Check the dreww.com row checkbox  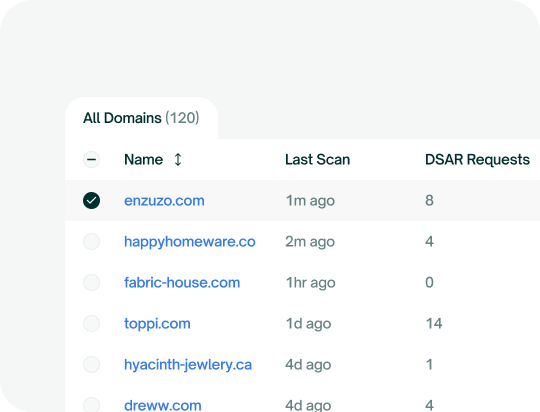point(92,405)
